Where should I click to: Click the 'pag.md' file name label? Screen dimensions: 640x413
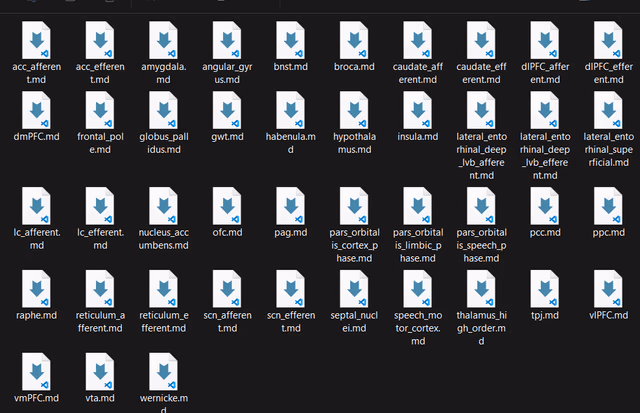click(291, 233)
